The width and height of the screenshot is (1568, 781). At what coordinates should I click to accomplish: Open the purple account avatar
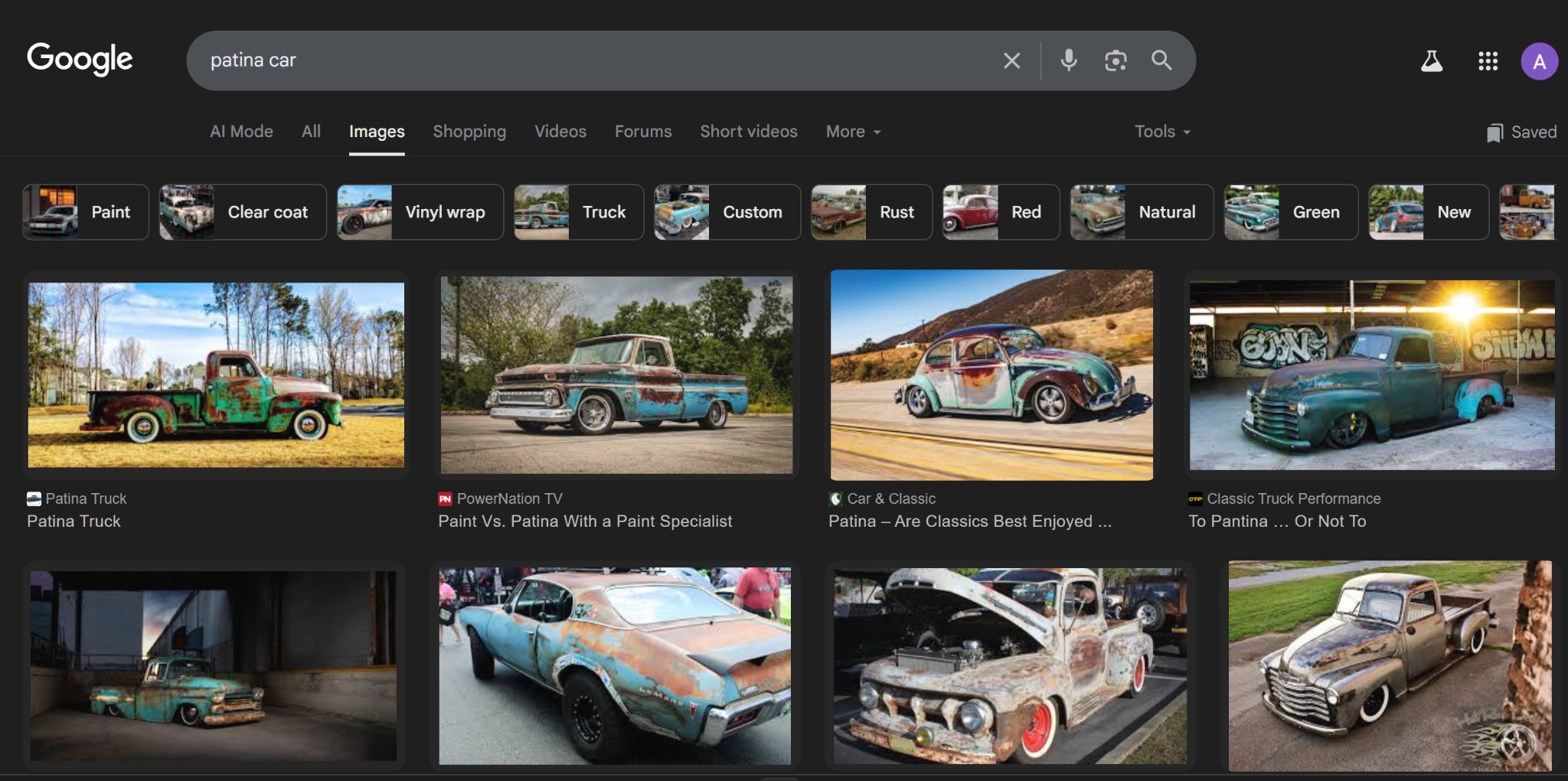click(x=1539, y=61)
